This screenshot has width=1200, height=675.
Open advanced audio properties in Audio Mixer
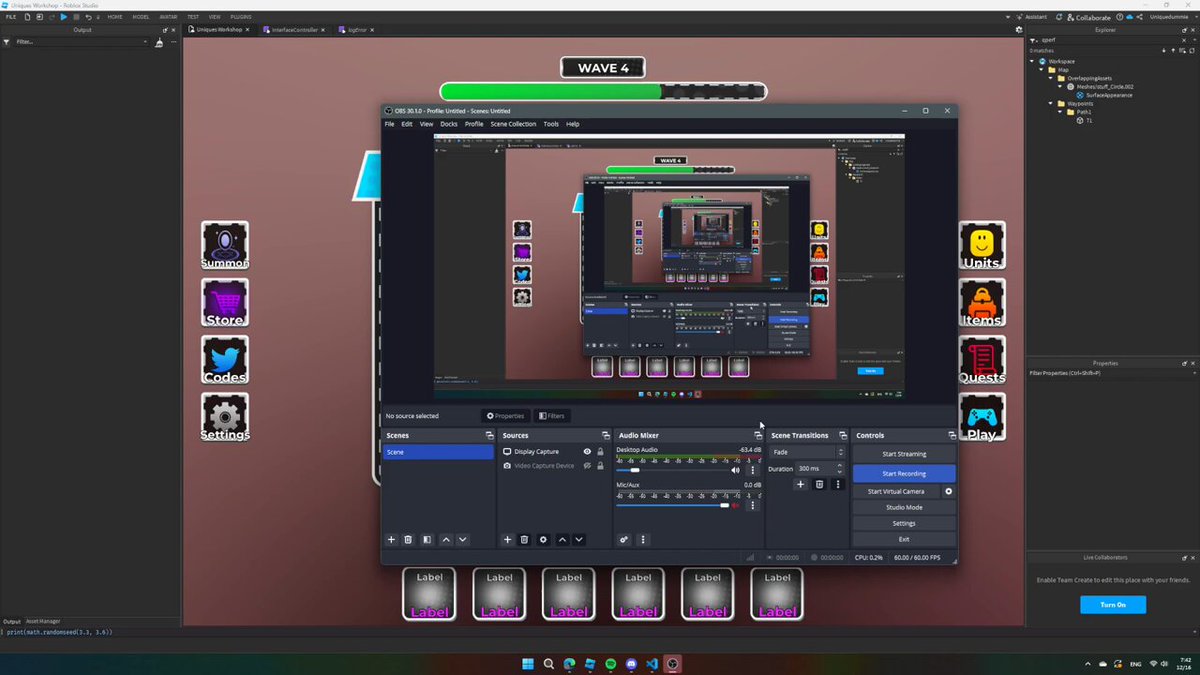[x=624, y=539]
